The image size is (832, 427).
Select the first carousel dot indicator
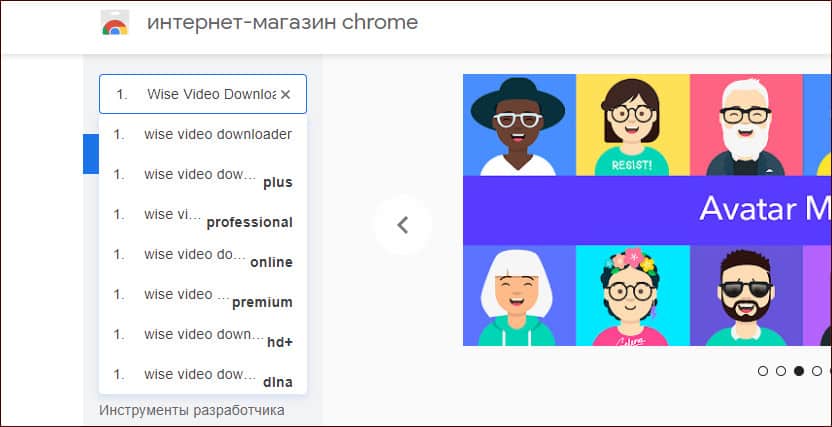click(x=763, y=371)
